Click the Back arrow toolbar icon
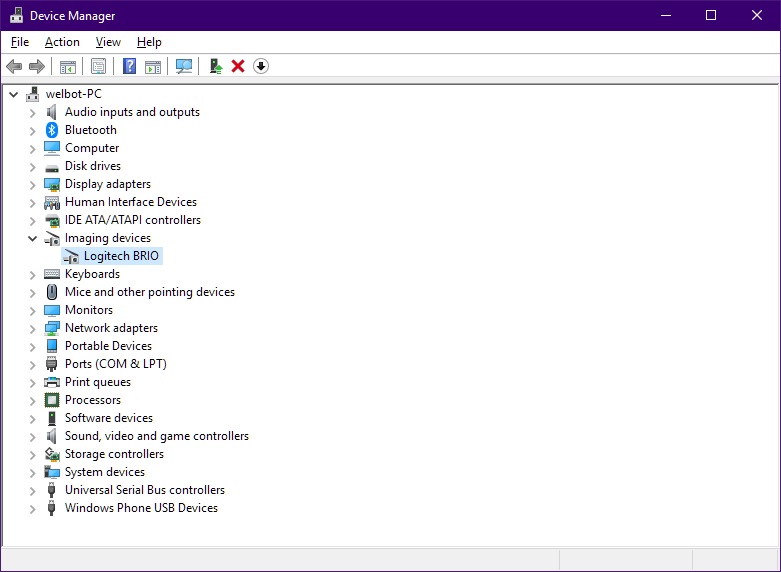 pyautogui.click(x=14, y=66)
